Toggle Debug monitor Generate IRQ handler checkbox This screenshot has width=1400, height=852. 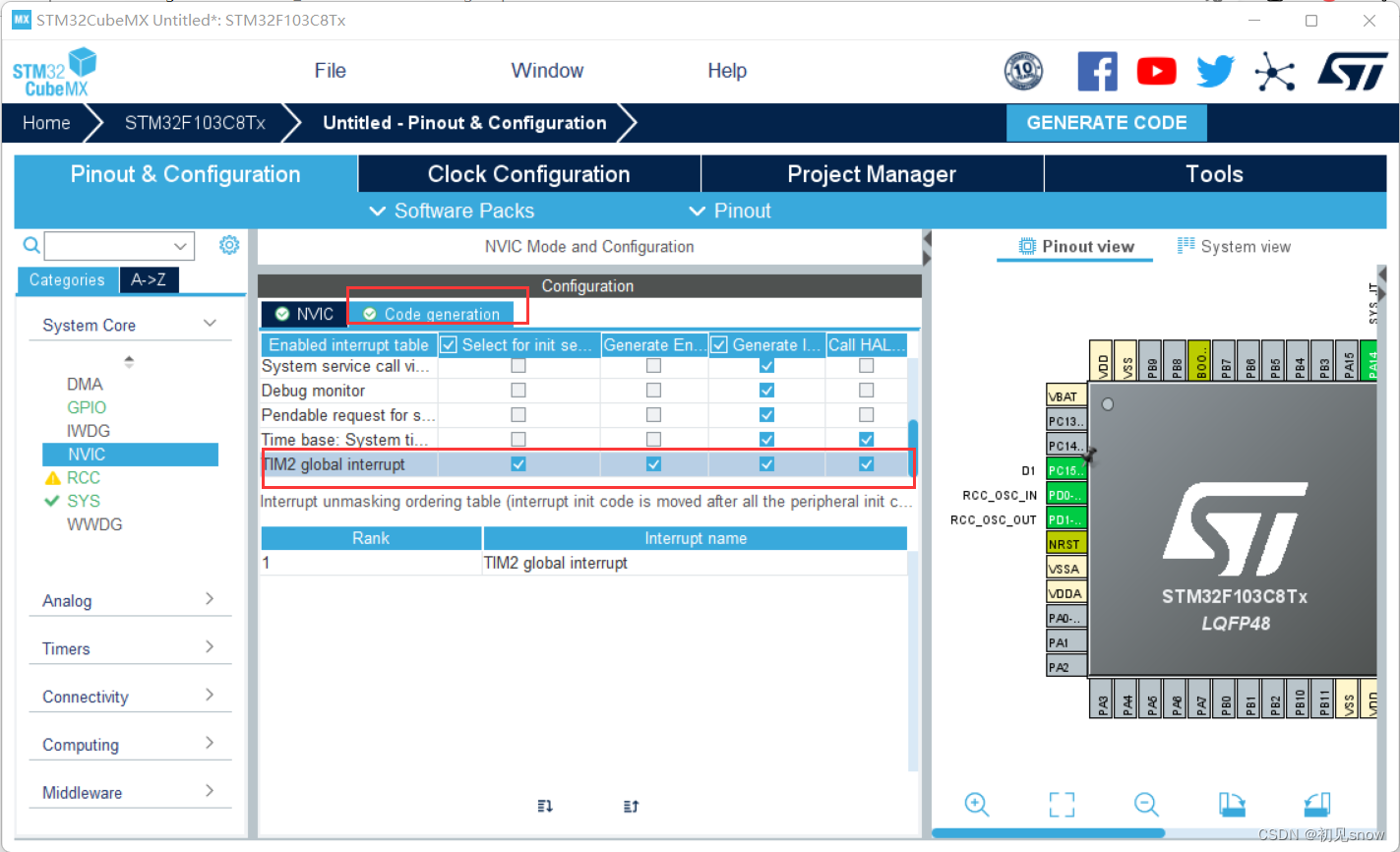(x=766, y=390)
